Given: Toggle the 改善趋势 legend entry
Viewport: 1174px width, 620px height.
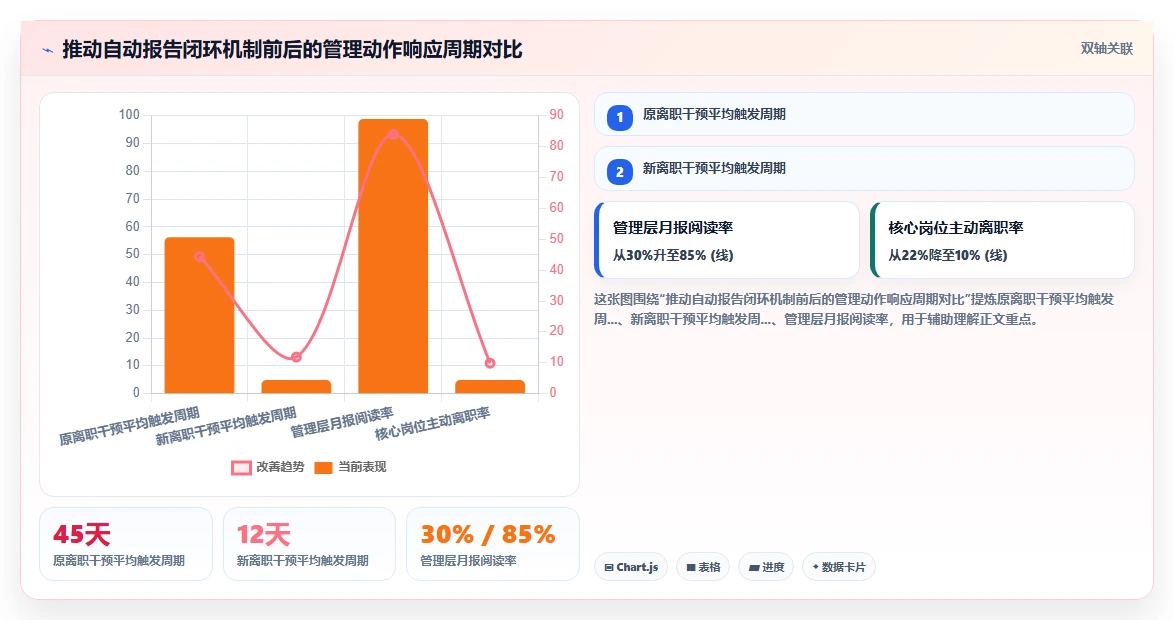Looking at the screenshot, I should tap(267, 467).
